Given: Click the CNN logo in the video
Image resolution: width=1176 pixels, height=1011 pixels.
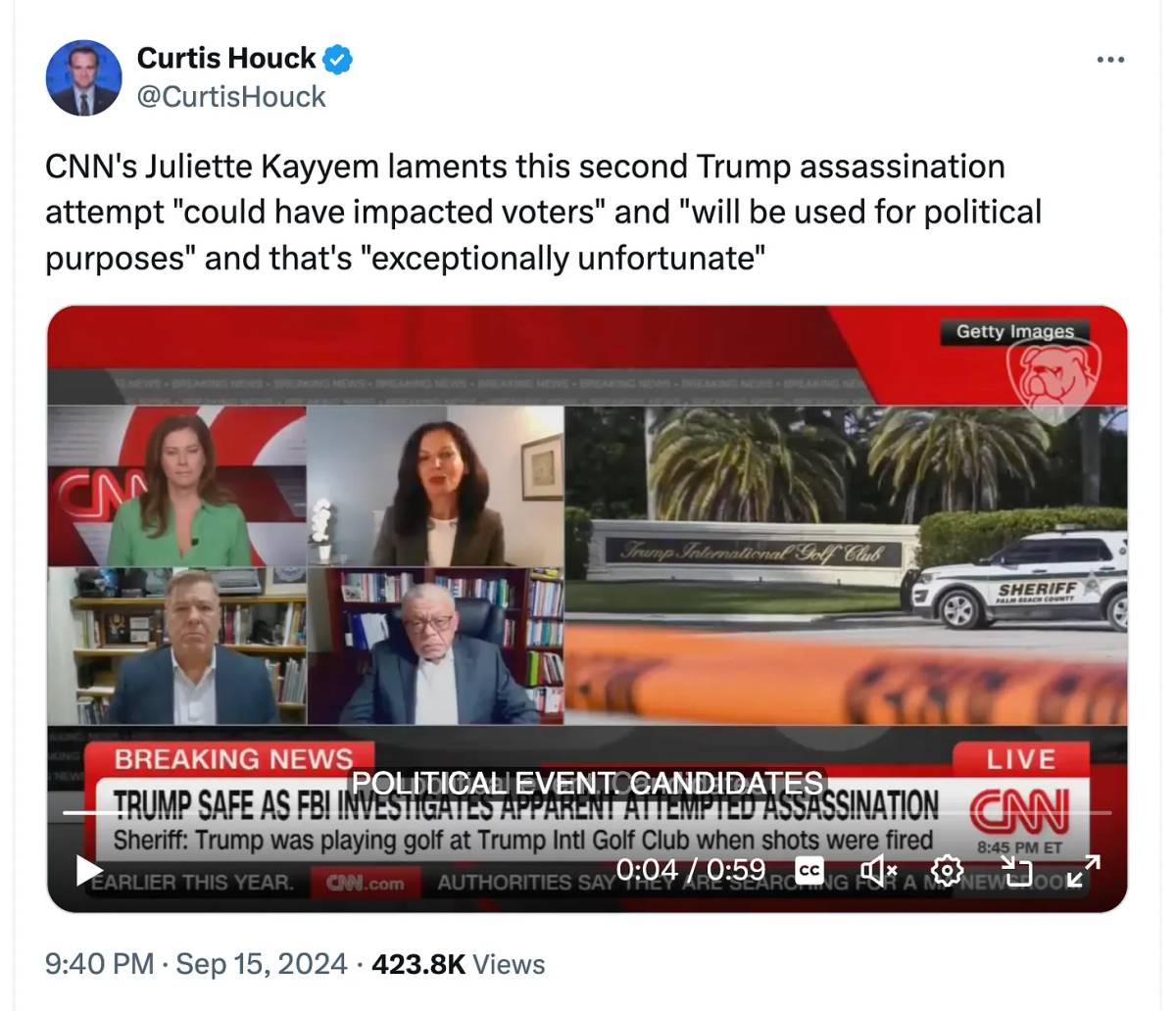Looking at the screenshot, I should click(x=1020, y=812).
